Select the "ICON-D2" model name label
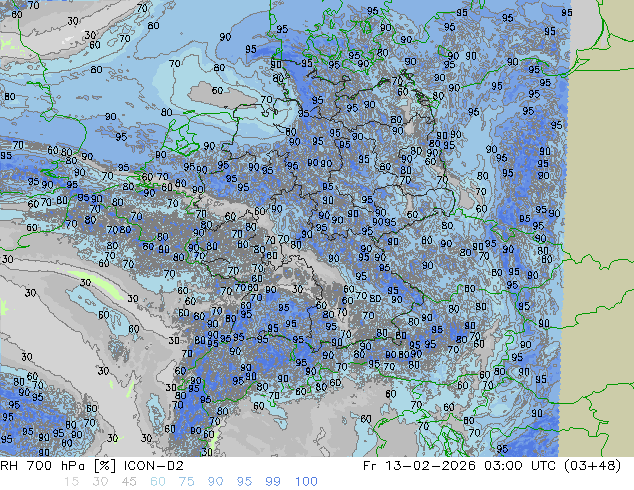Viewport: 634px width, 490px height. pyautogui.click(x=154, y=466)
